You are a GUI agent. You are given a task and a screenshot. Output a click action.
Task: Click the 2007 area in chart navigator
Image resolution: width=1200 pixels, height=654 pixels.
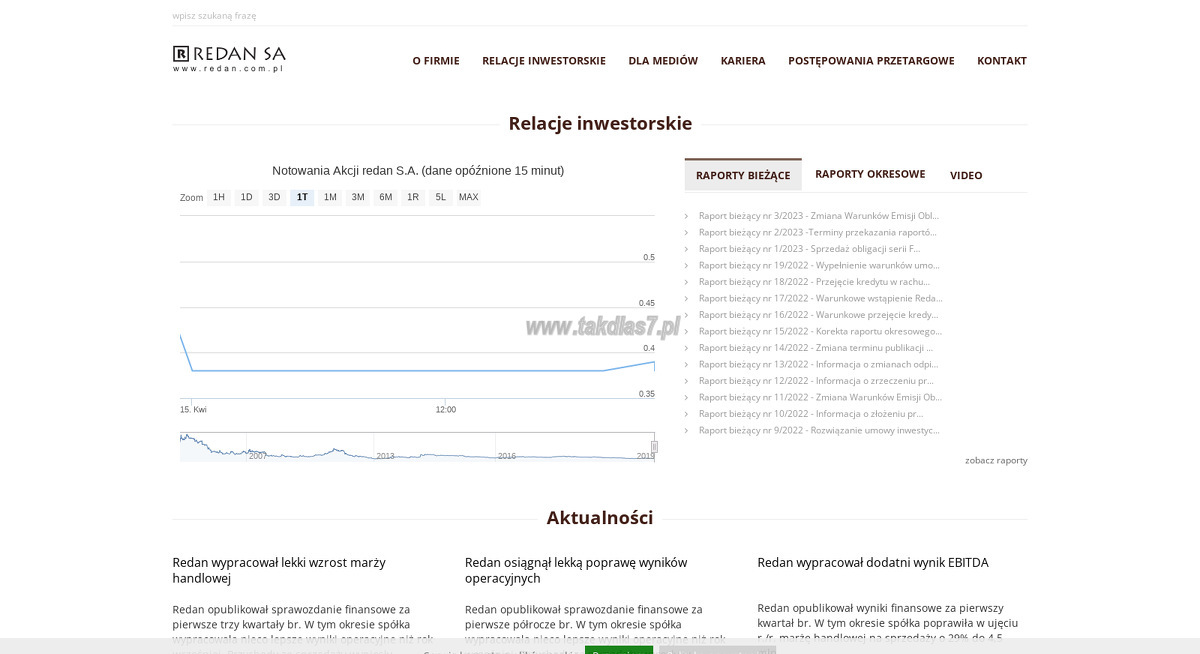coord(258,456)
